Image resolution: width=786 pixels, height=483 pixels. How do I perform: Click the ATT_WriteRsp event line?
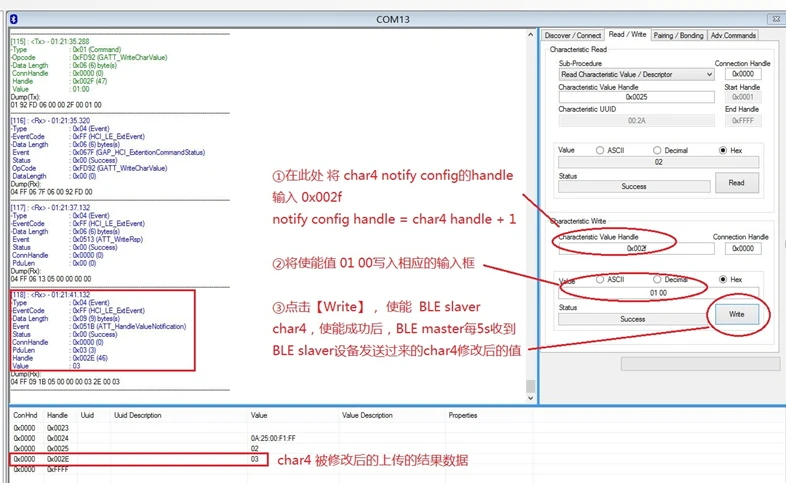pos(77,239)
